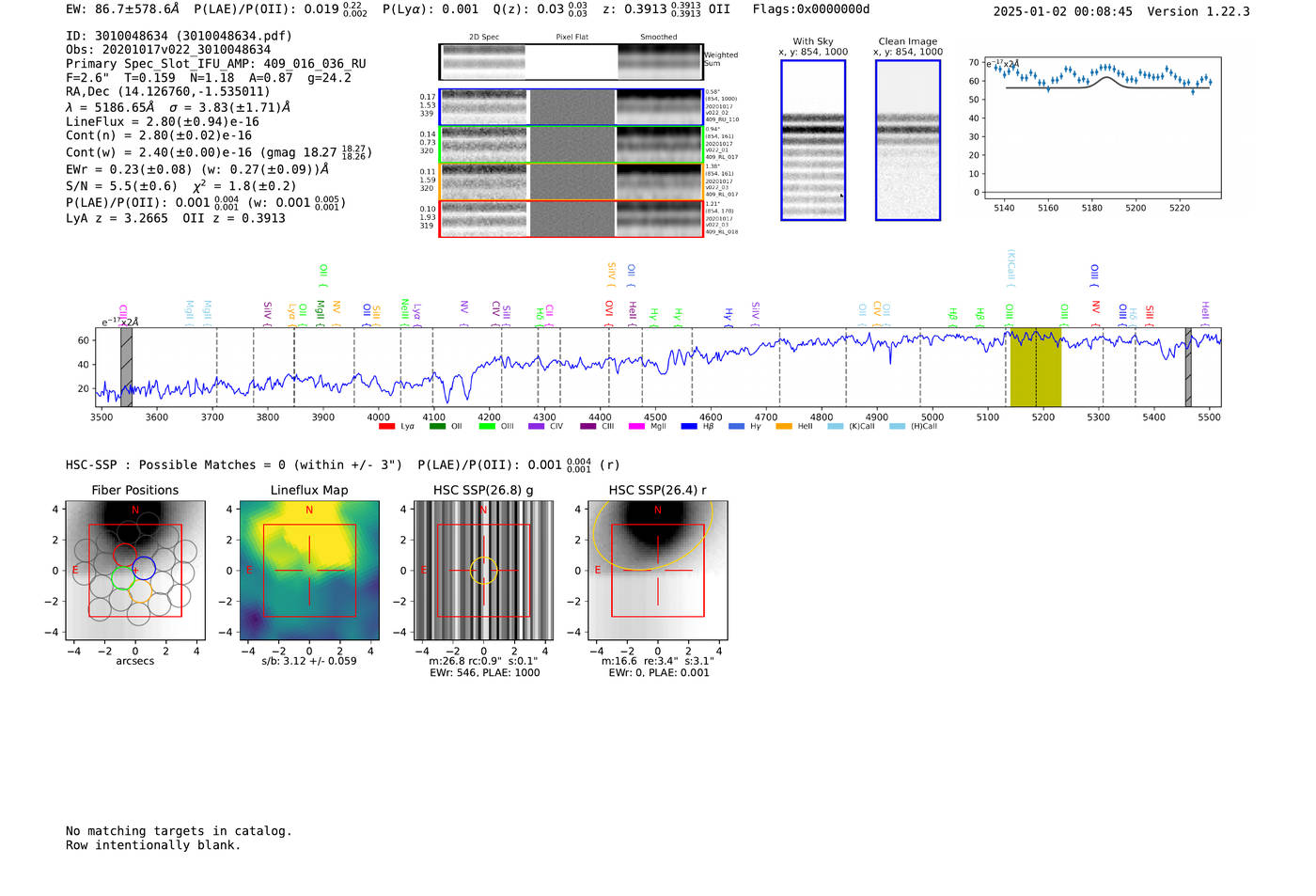
Task: Select the red-bordered 2D spectrum row
Action: pyautogui.click(x=571, y=219)
